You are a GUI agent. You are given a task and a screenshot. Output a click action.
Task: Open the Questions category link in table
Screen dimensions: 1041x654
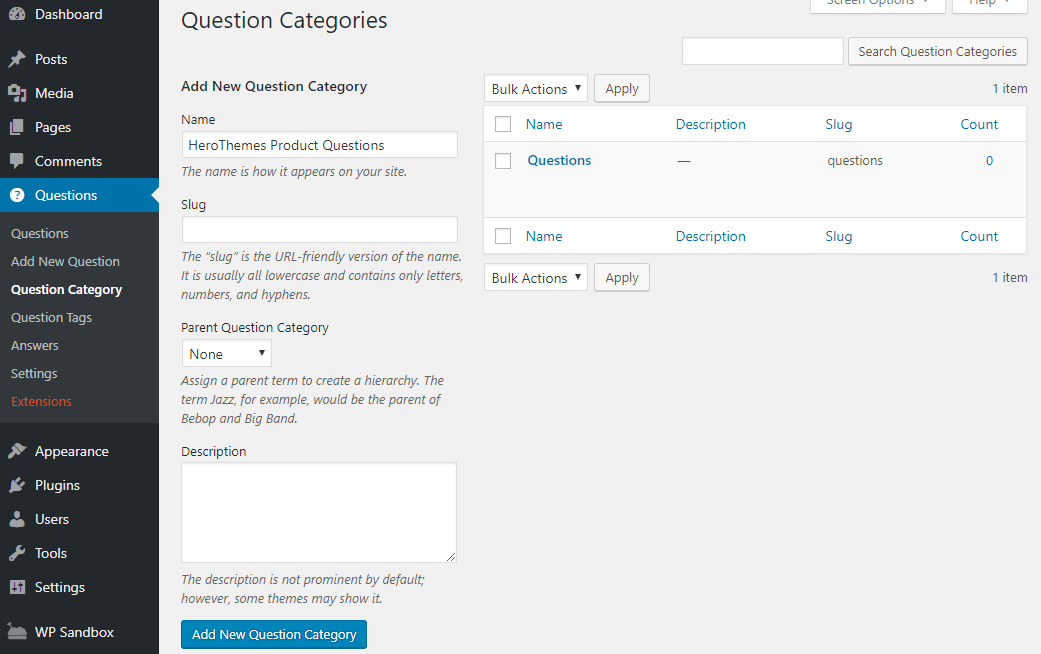[559, 160]
